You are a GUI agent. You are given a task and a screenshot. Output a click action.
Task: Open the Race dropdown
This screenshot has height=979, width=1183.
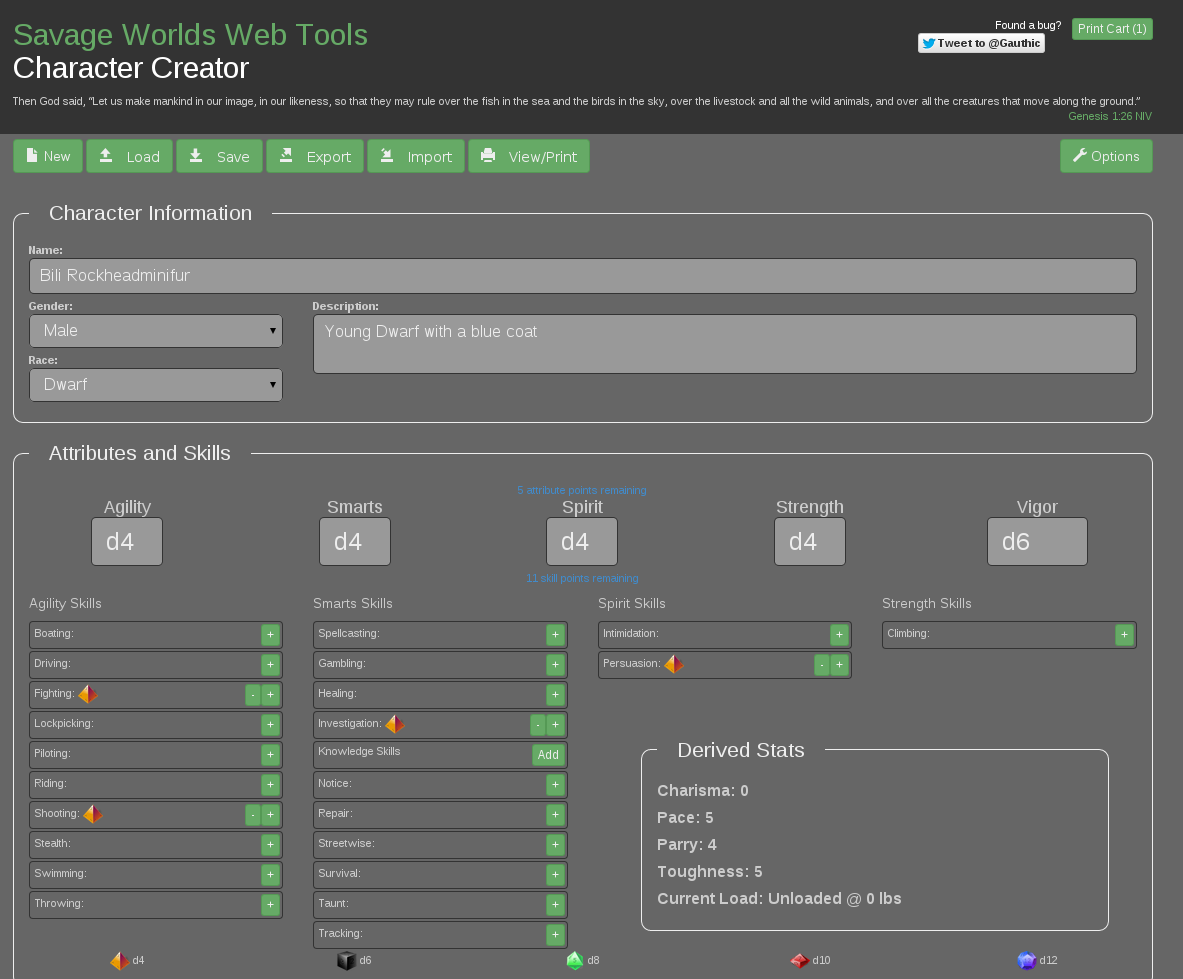155,385
